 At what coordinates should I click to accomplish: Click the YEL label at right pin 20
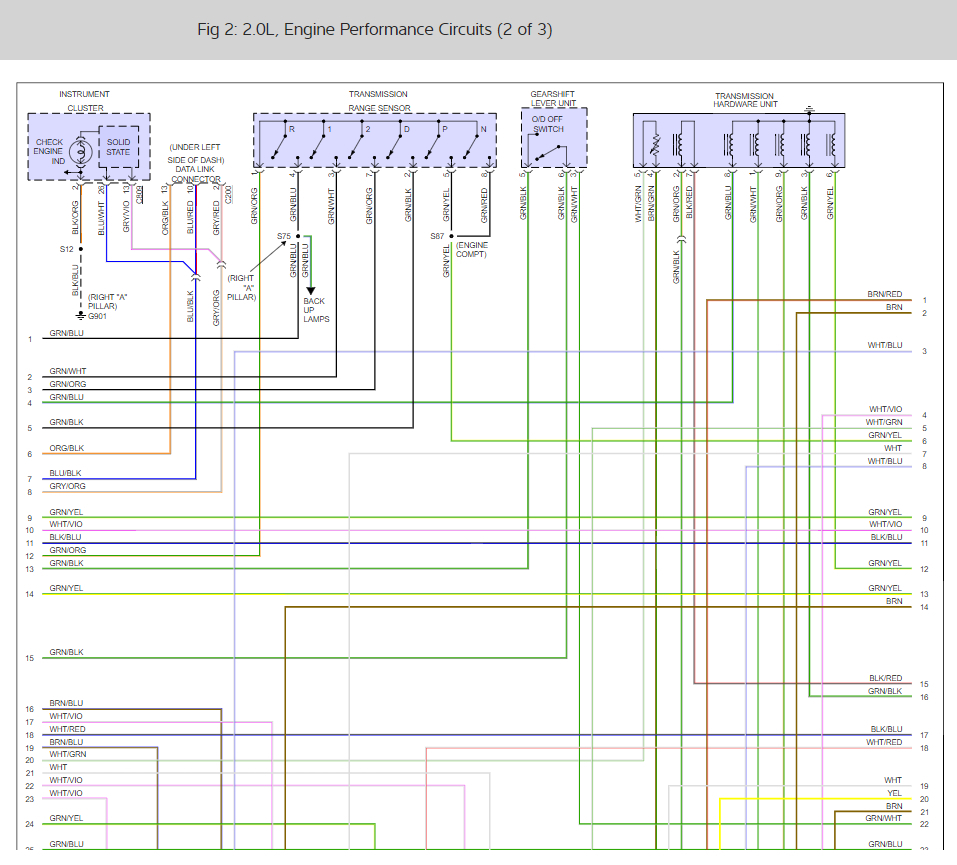(x=894, y=793)
